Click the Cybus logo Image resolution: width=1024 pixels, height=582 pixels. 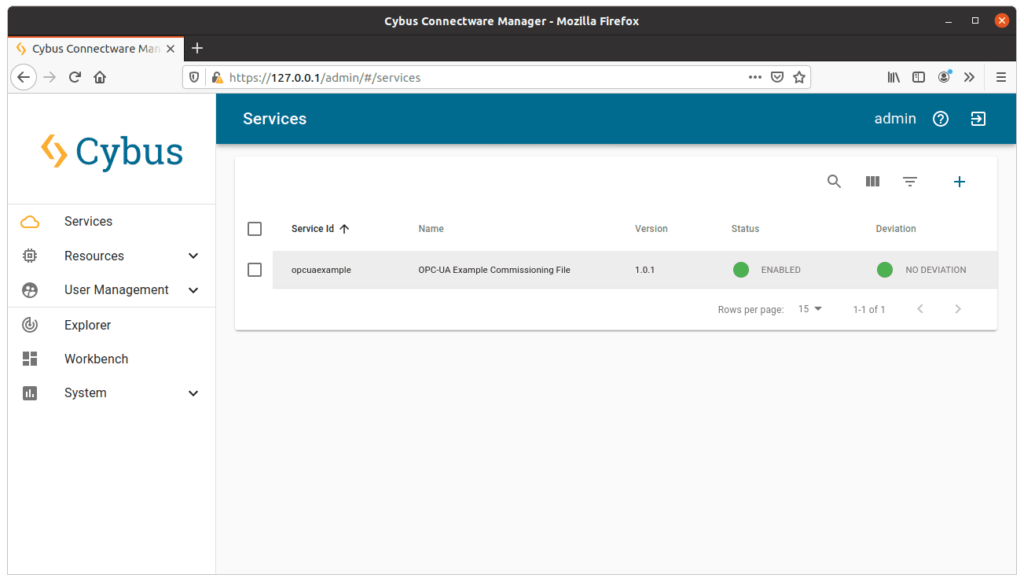click(x=112, y=152)
